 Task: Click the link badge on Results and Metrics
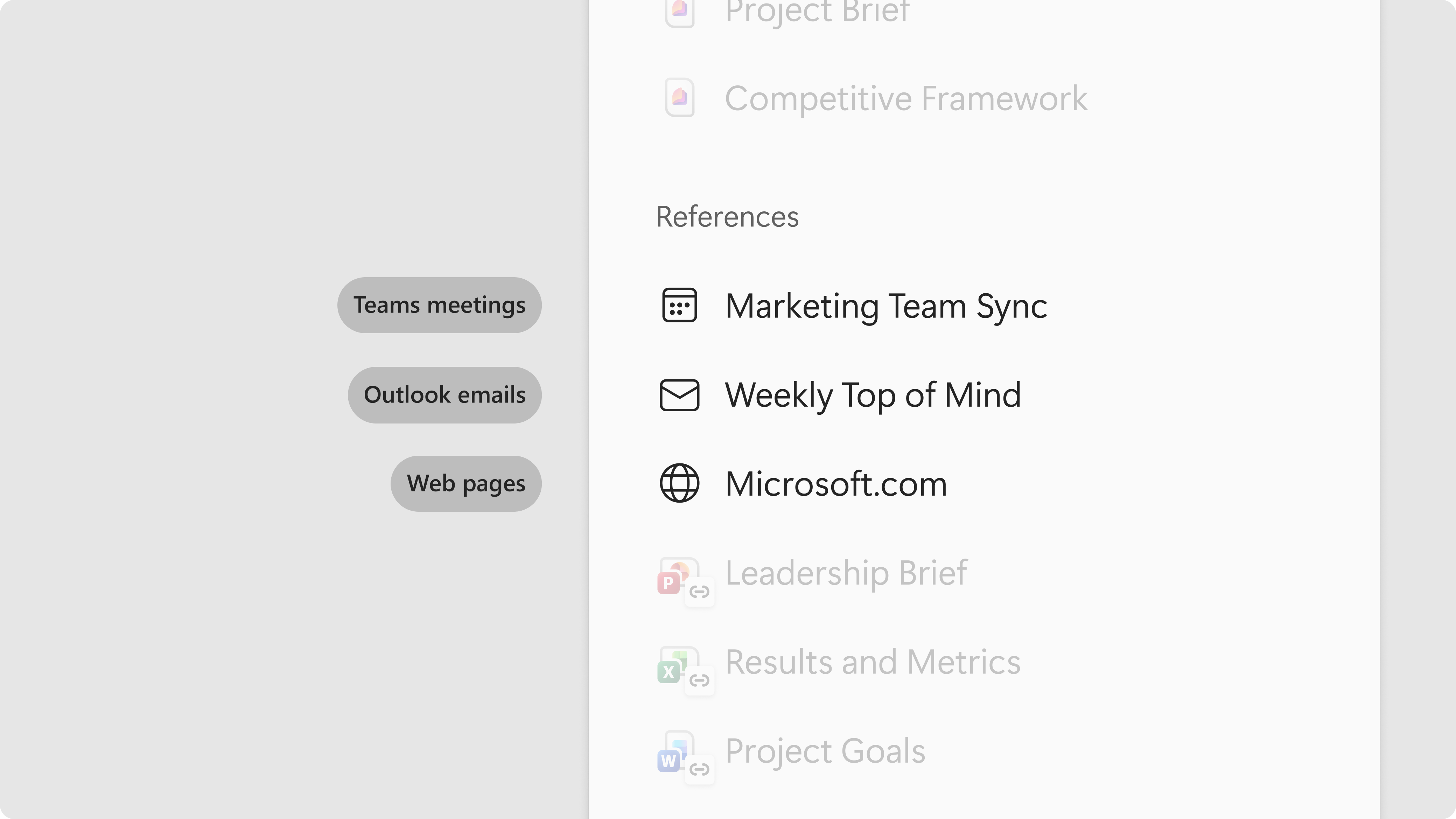point(700,680)
